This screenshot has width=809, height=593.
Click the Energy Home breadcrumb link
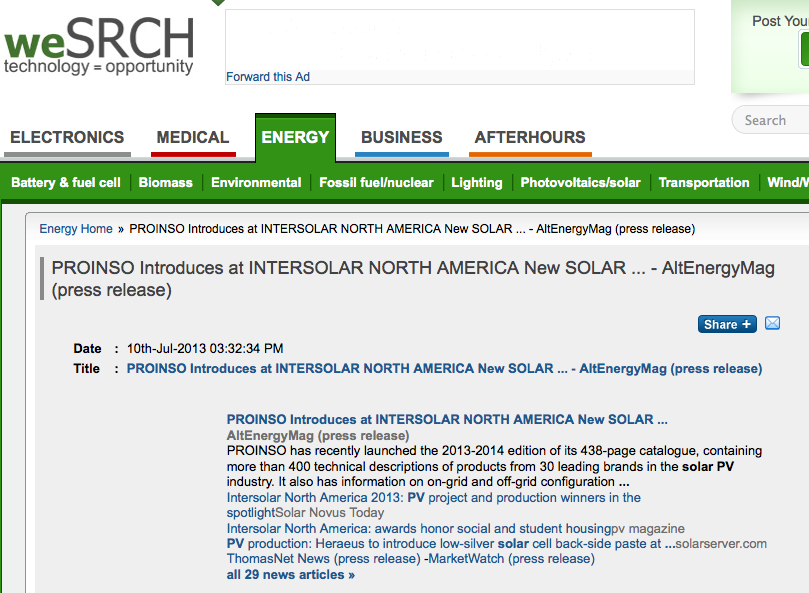(76, 229)
